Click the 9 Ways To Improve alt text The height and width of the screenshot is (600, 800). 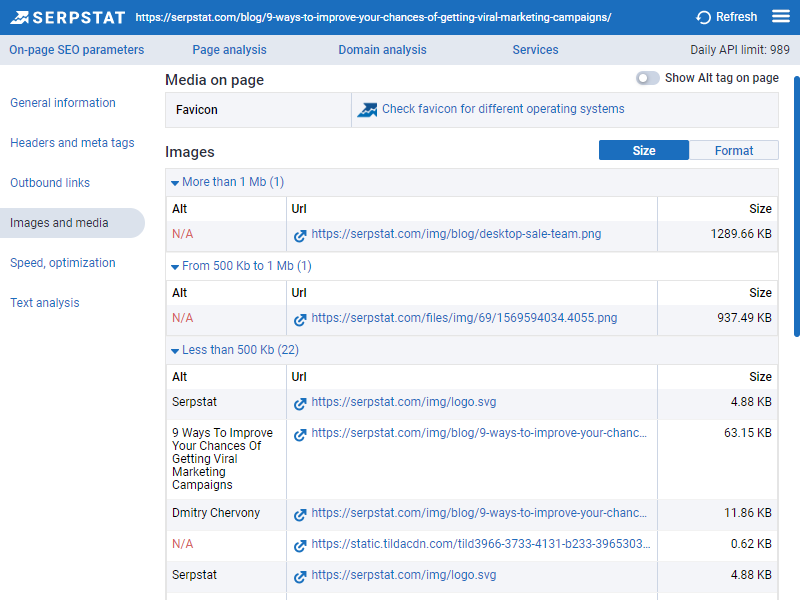222,459
